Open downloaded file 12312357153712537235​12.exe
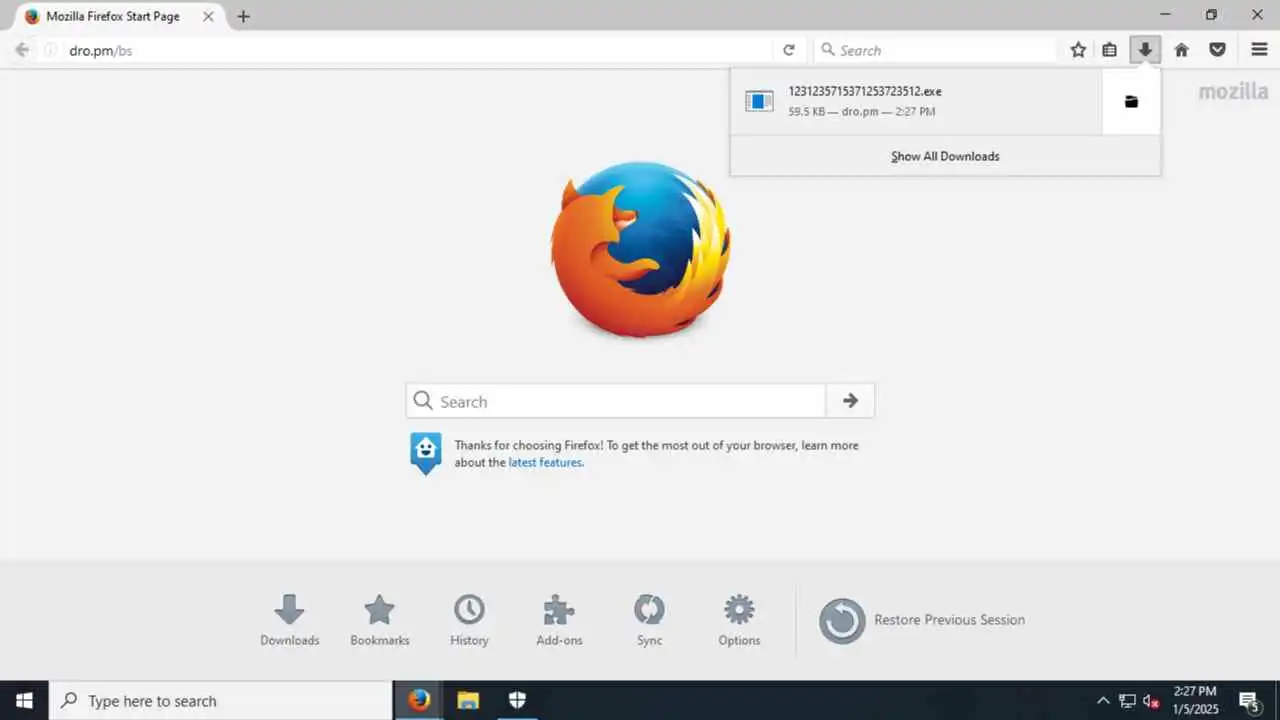 [x=915, y=101]
